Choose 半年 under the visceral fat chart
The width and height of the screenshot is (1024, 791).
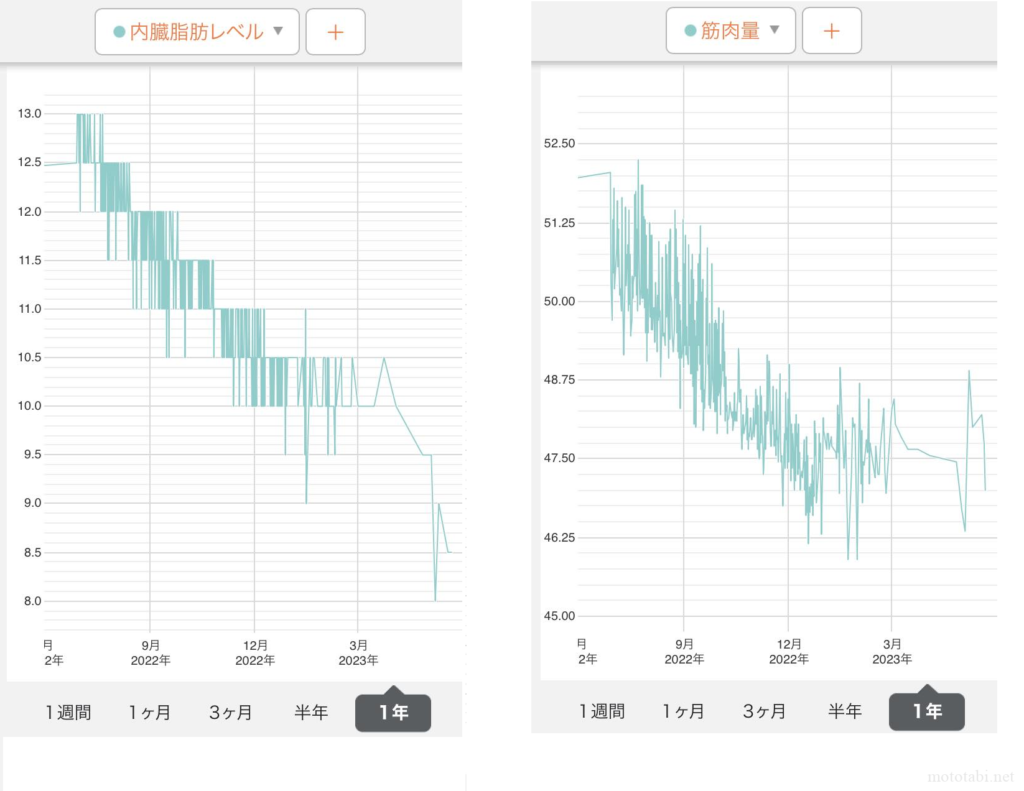[x=311, y=713]
